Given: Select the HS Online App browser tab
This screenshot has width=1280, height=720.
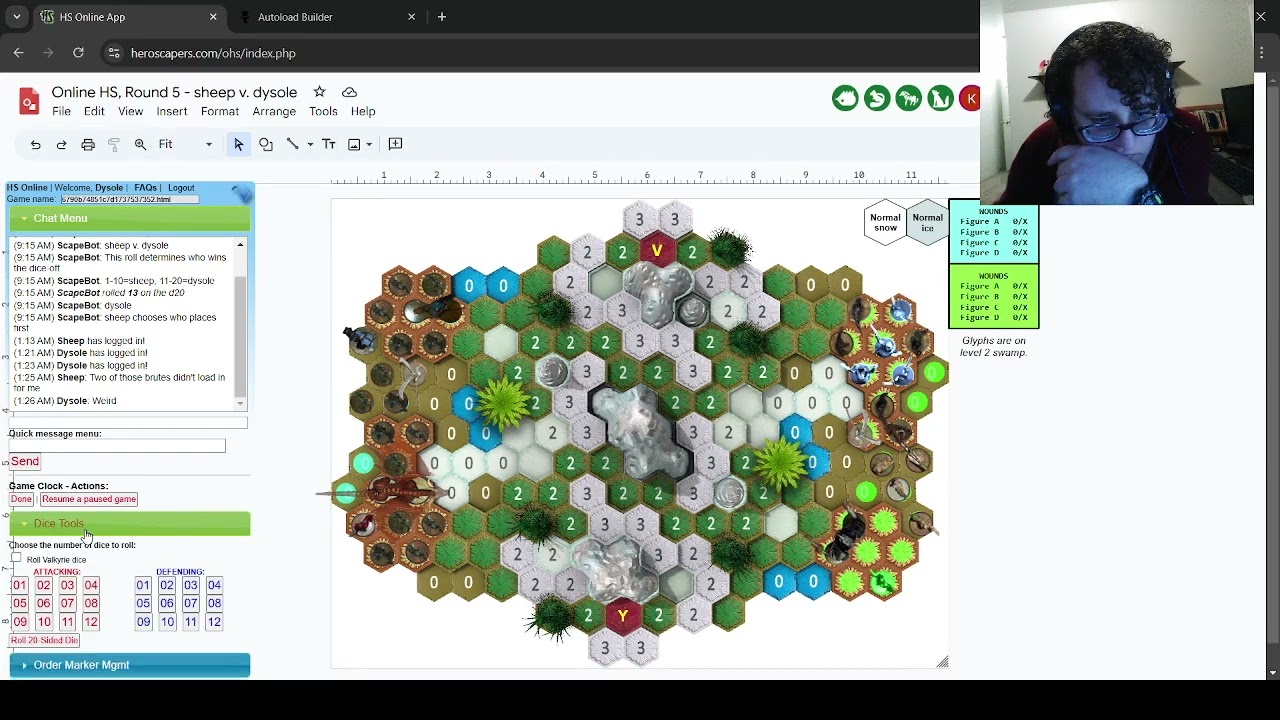Looking at the screenshot, I should click(130, 17).
